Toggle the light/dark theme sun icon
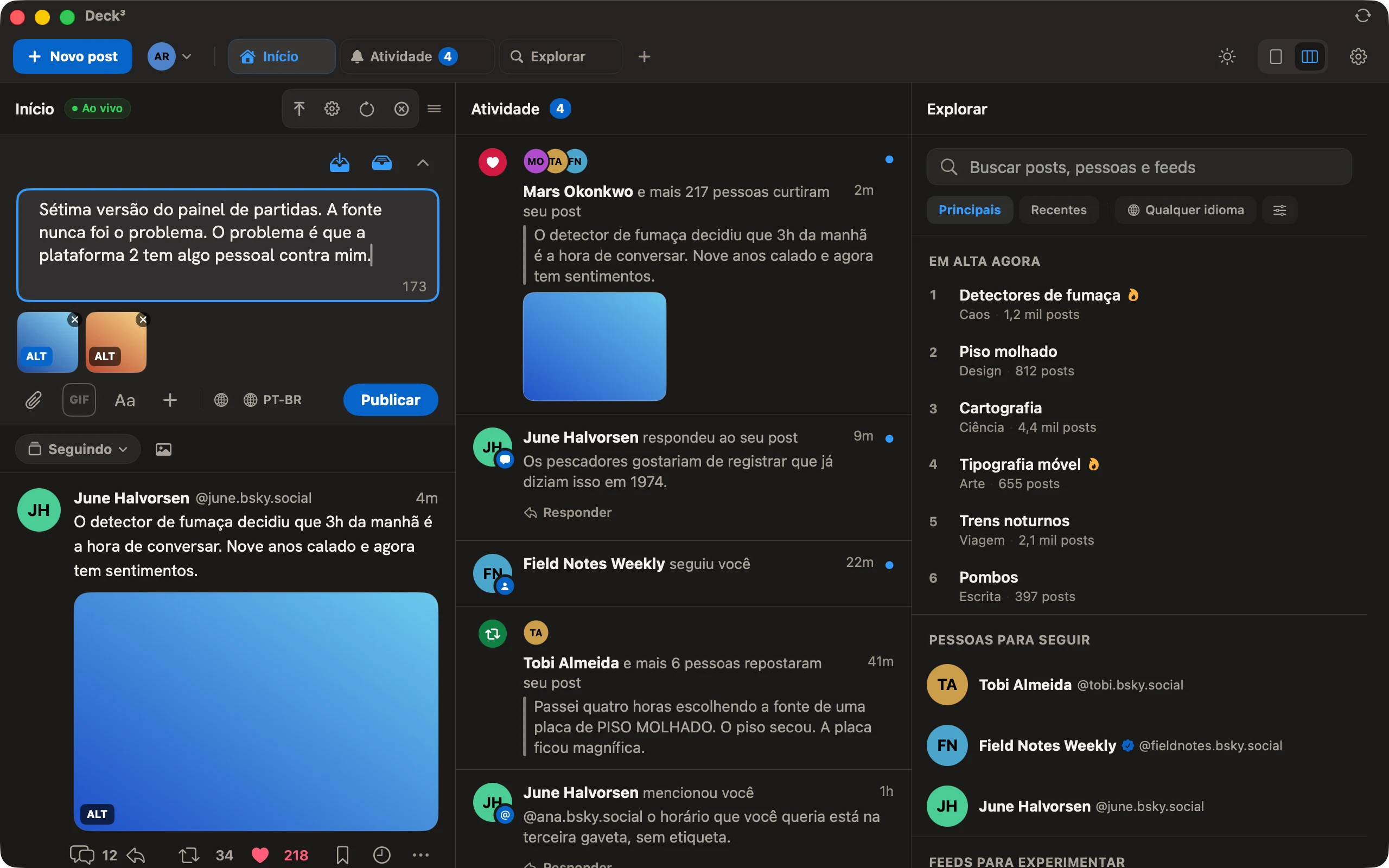This screenshot has width=1389, height=868. coord(1227,56)
